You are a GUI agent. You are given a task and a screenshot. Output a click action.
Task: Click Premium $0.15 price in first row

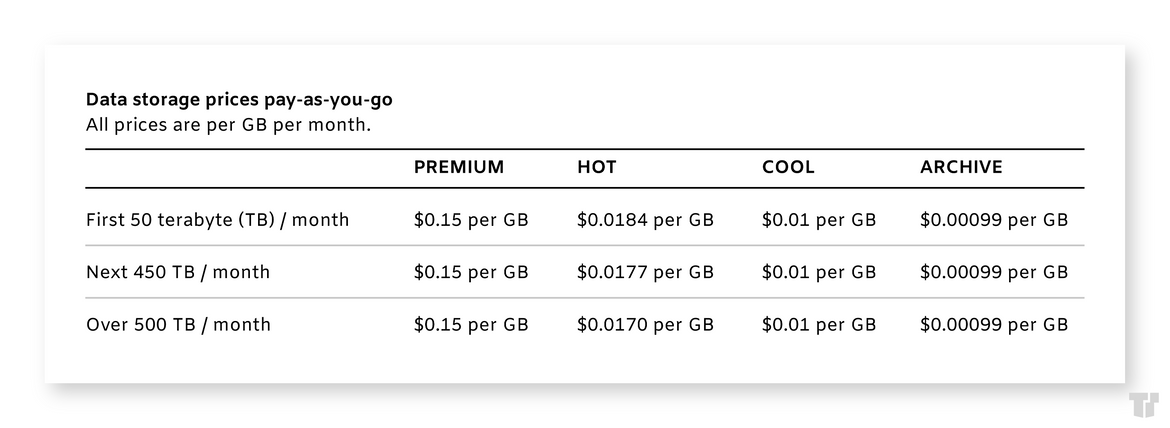[x=472, y=220]
